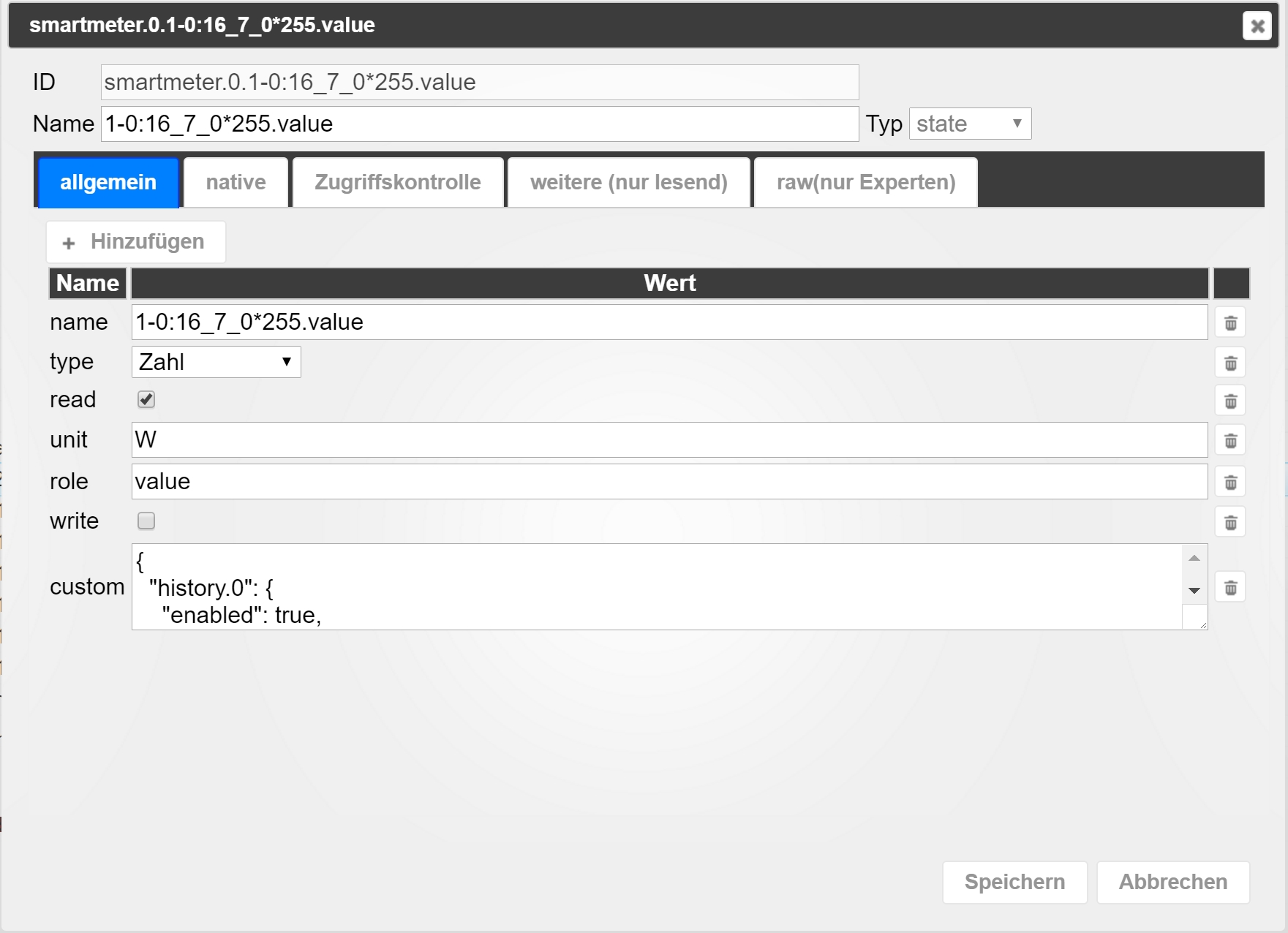Delete the custom row with trash icon

[1230, 587]
